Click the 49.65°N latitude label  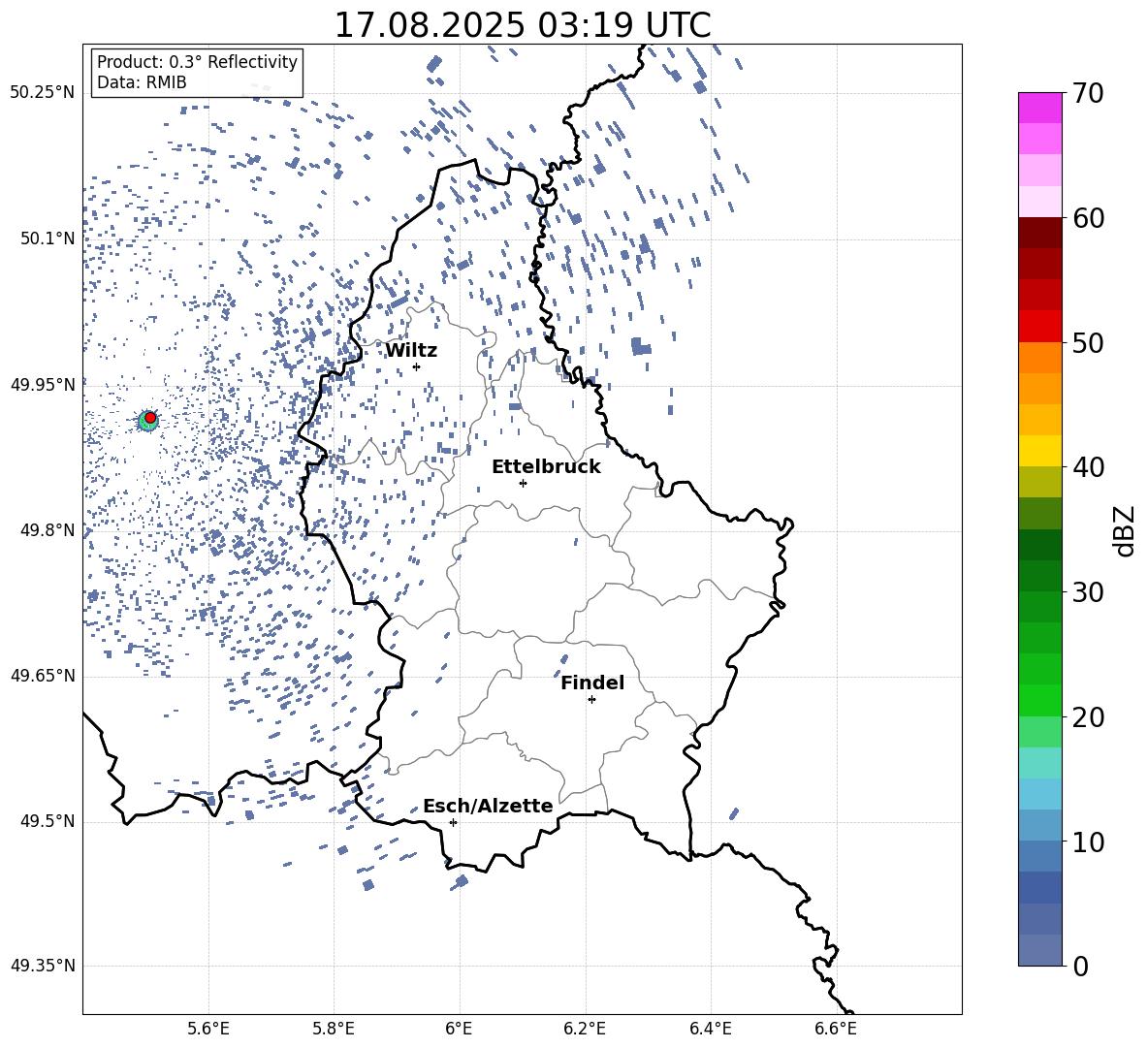(x=43, y=676)
